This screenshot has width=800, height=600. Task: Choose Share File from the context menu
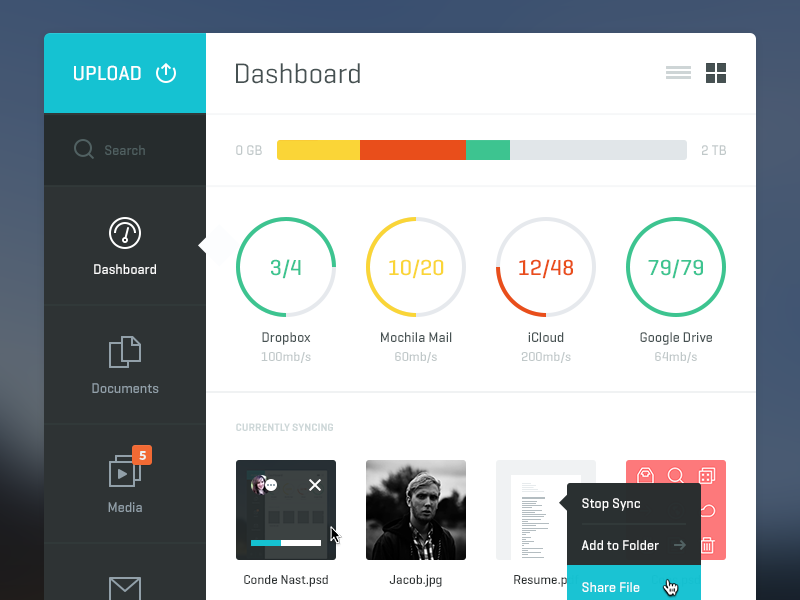click(634, 583)
